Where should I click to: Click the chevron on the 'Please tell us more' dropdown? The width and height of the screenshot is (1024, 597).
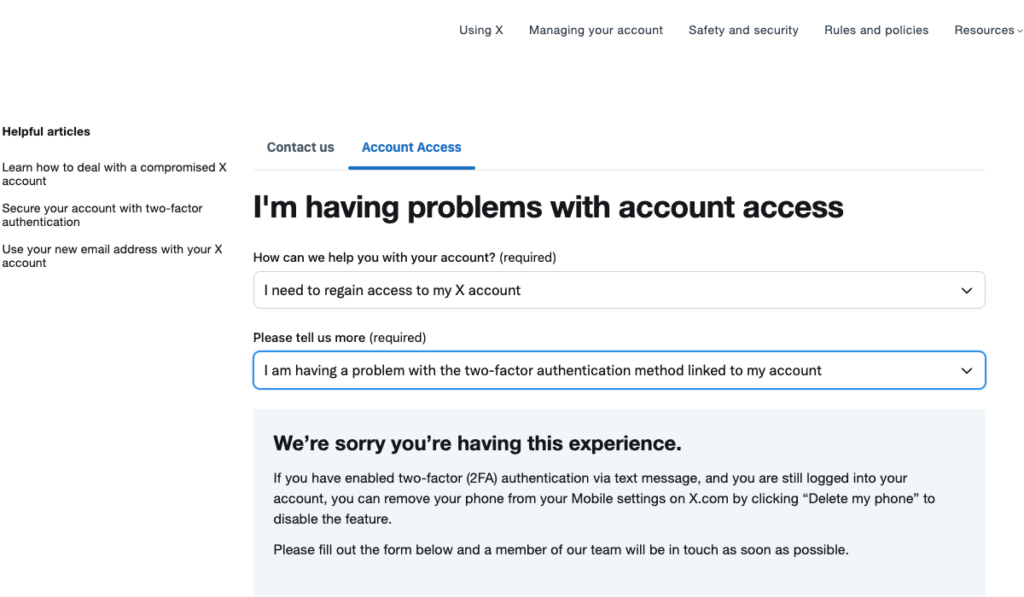click(967, 370)
